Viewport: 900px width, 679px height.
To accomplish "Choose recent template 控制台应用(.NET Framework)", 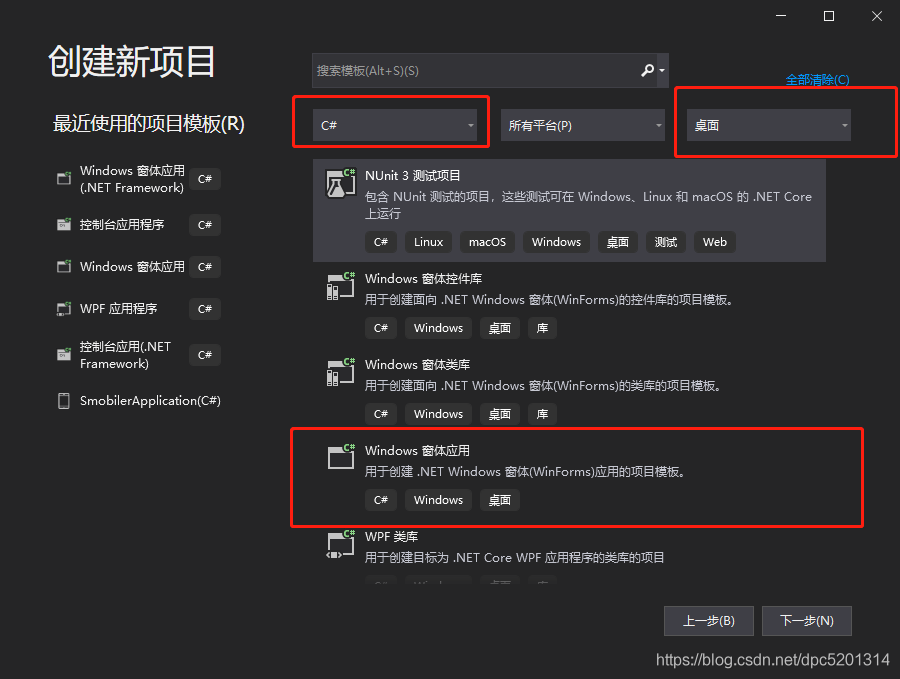I will [125, 355].
